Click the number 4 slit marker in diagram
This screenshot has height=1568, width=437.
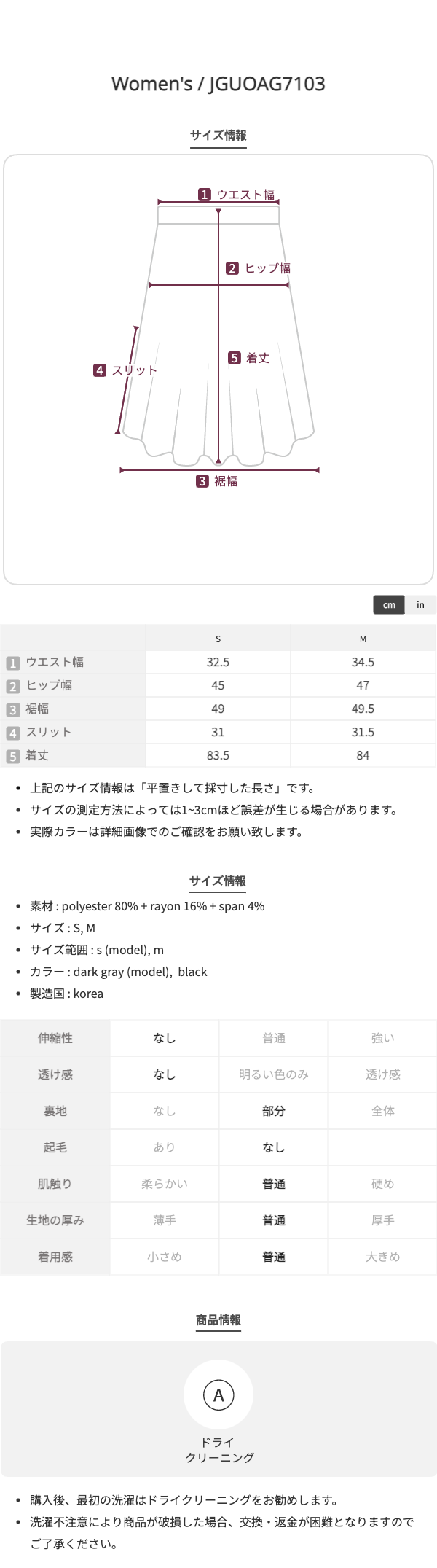[100, 370]
